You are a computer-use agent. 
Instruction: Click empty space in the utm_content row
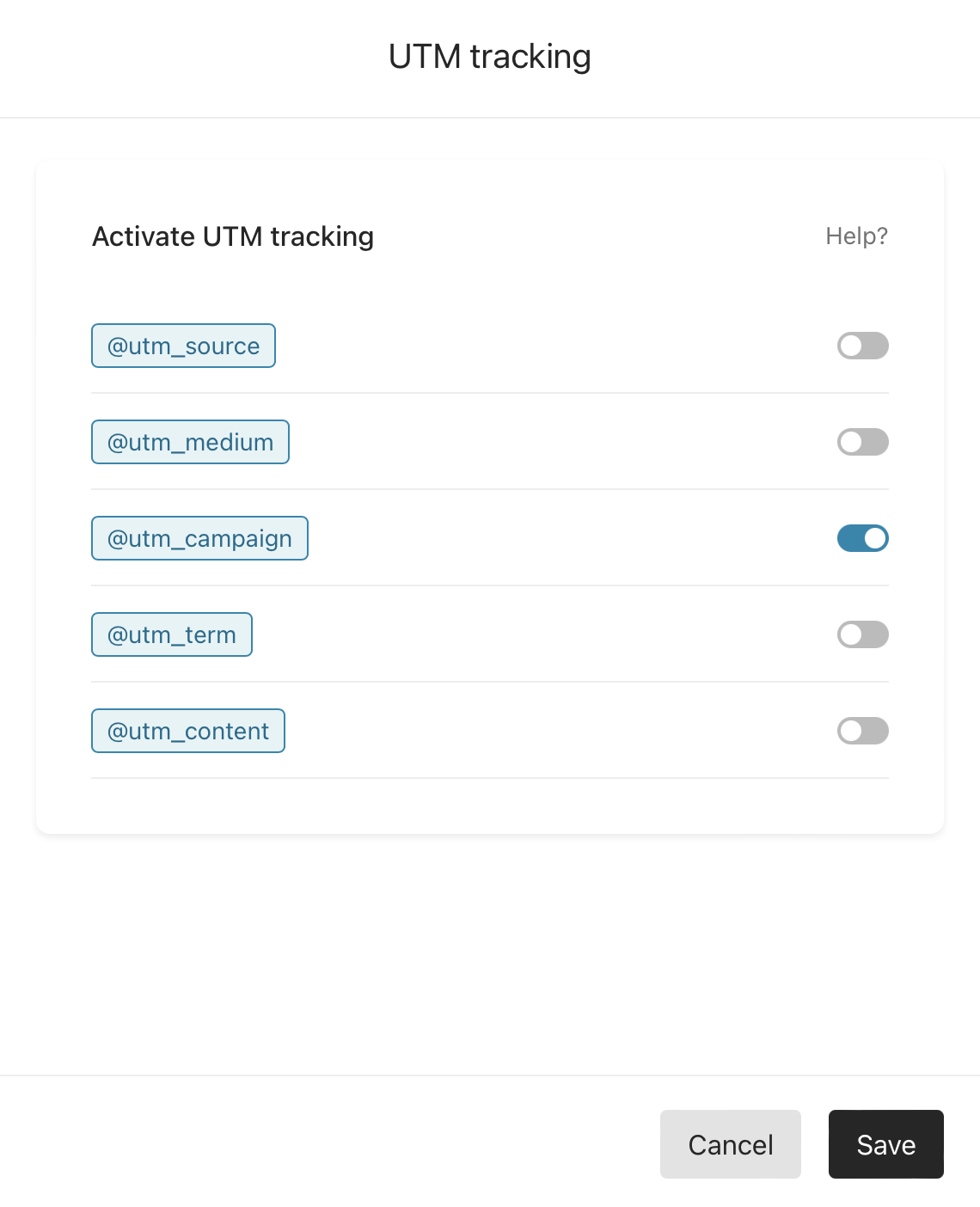pos(561,731)
